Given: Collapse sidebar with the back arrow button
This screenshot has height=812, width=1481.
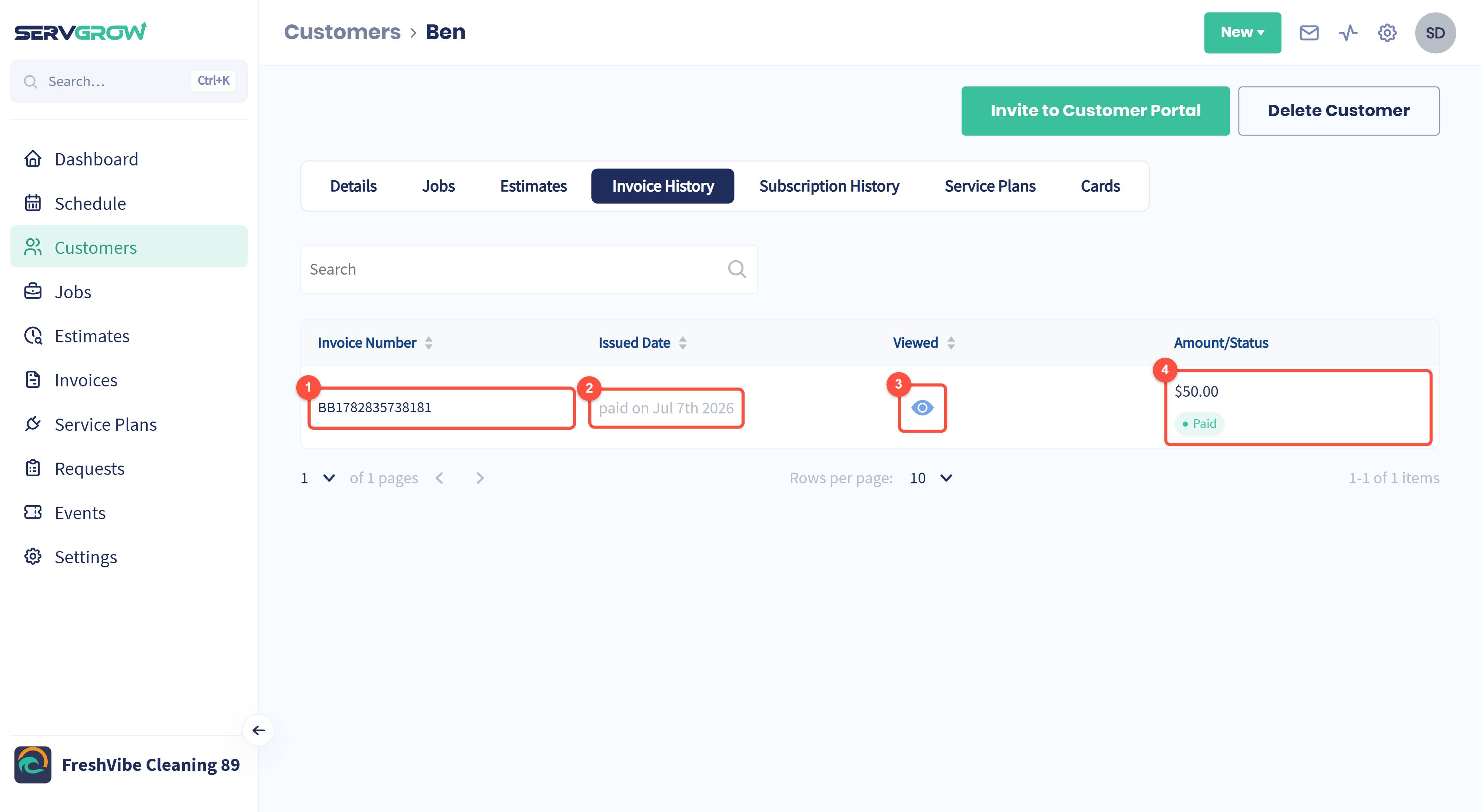Looking at the screenshot, I should click(x=258, y=730).
